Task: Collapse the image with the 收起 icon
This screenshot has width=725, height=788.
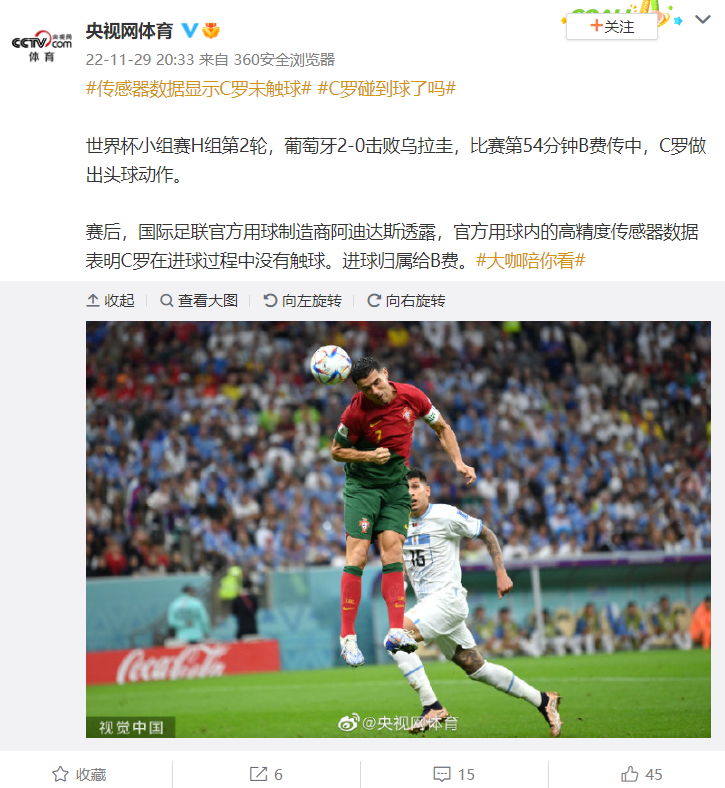Action: [x=111, y=301]
